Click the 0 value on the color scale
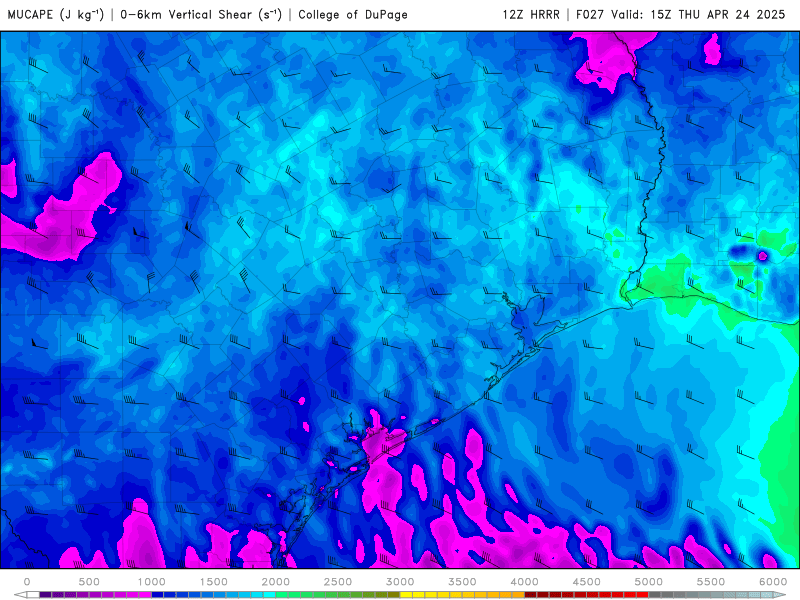800x600 pixels. pos(27,582)
